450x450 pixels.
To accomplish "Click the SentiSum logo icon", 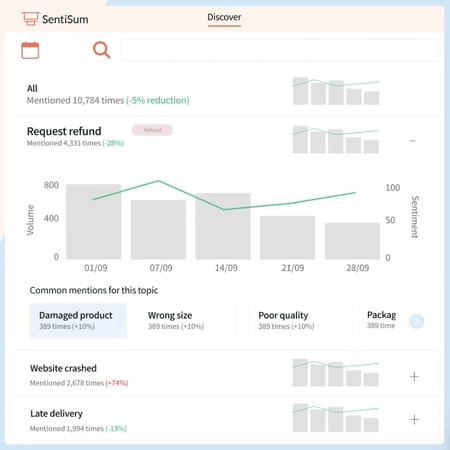I will [x=30, y=18].
